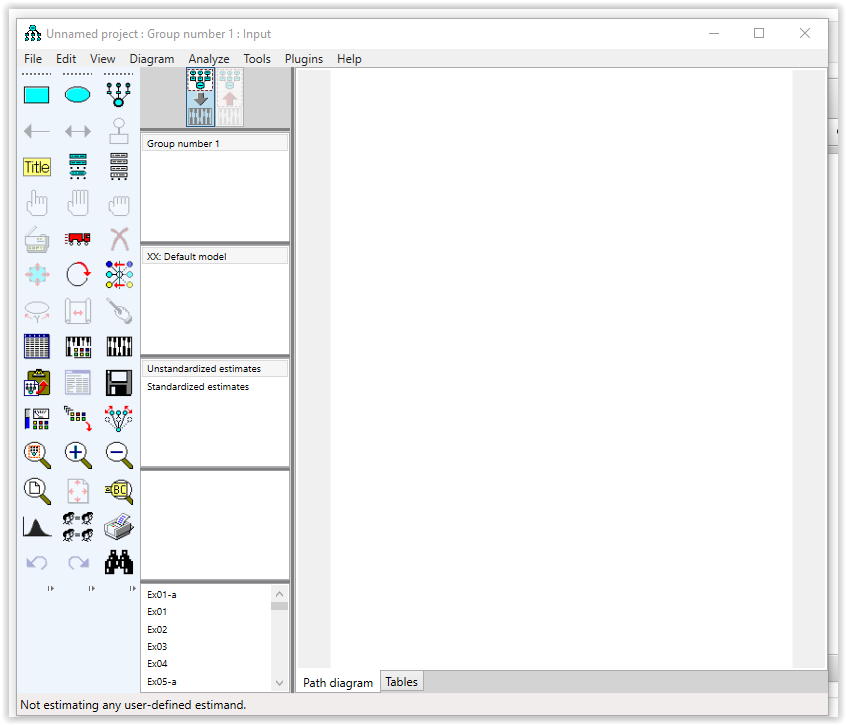
Task: Open the File menu
Action: [33, 59]
